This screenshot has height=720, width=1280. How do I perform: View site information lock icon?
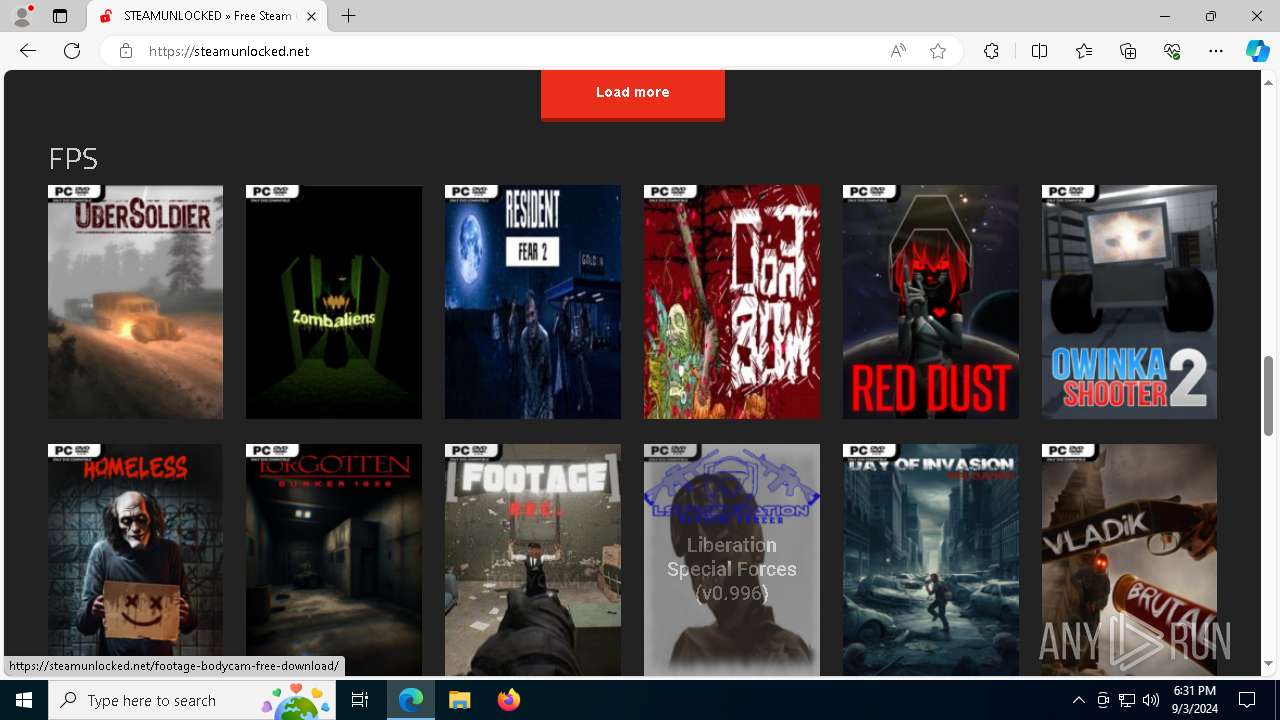click(x=126, y=51)
